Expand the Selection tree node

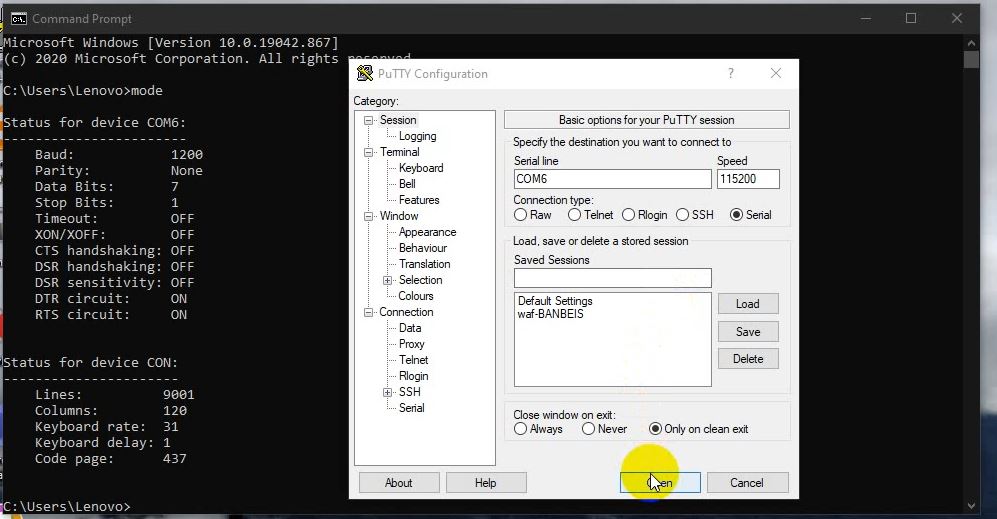387,280
